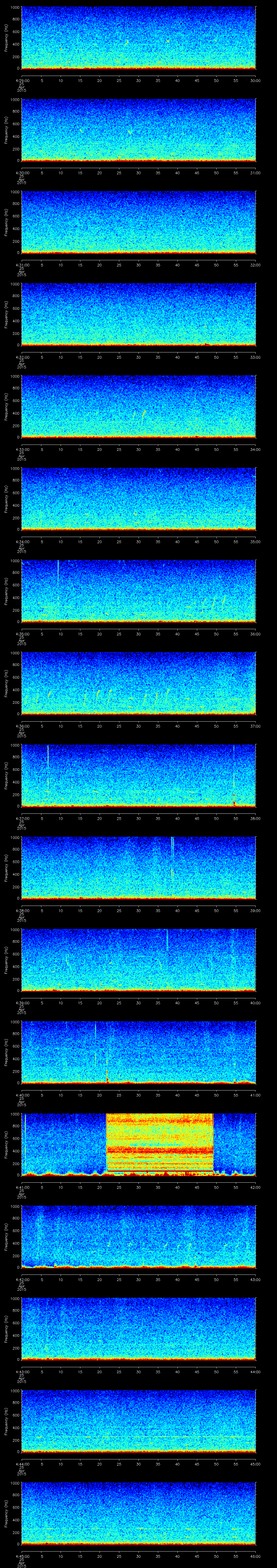Screen dimensions: 277x1568
Task: Select the spectrogram panel starting at 4:44:00
Action: coord(138,1422)
